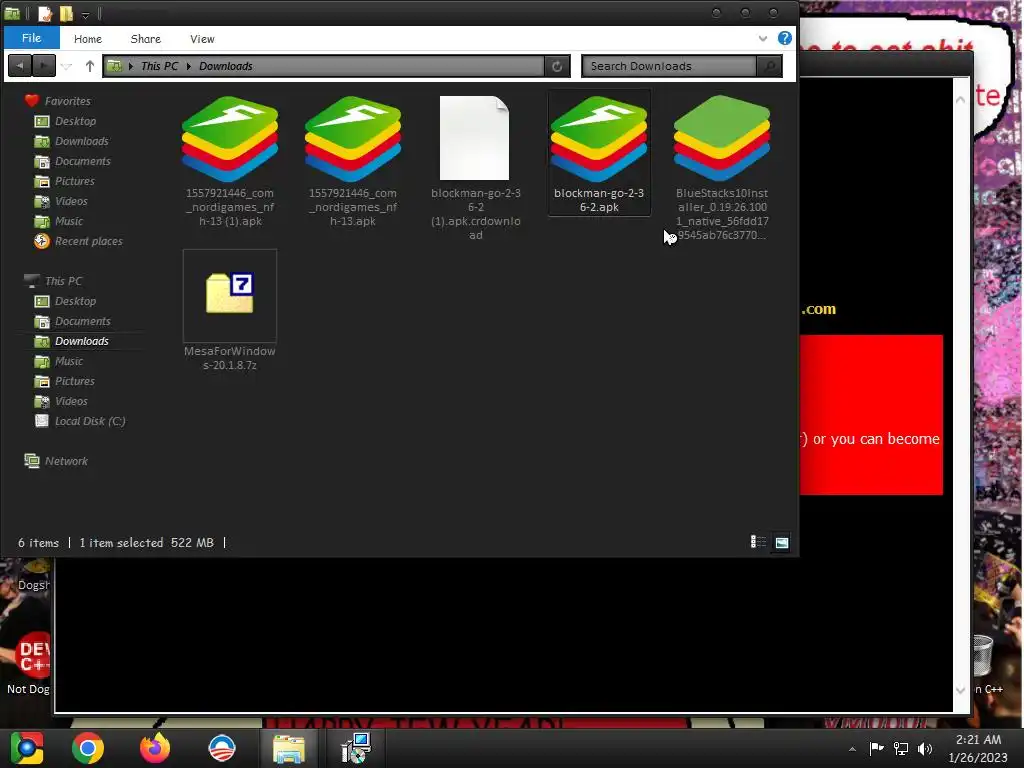
Task: Select blockman-go-2-36-2 (1).apk.crdownload file
Action: coord(475,167)
